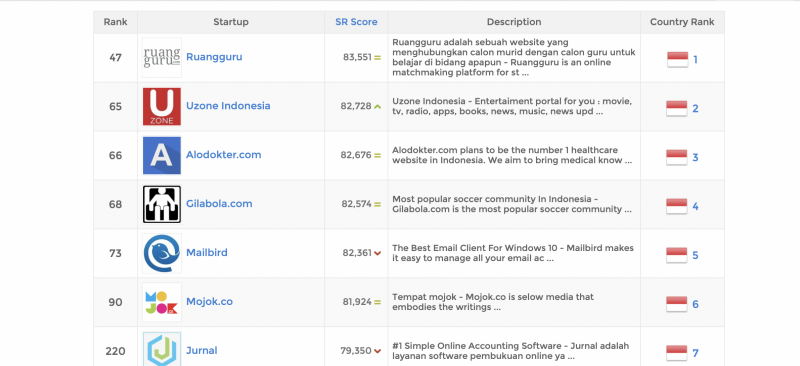This screenshot has width=800, height=366.
Task: Click the Startup column header
Action: [231, 22]
